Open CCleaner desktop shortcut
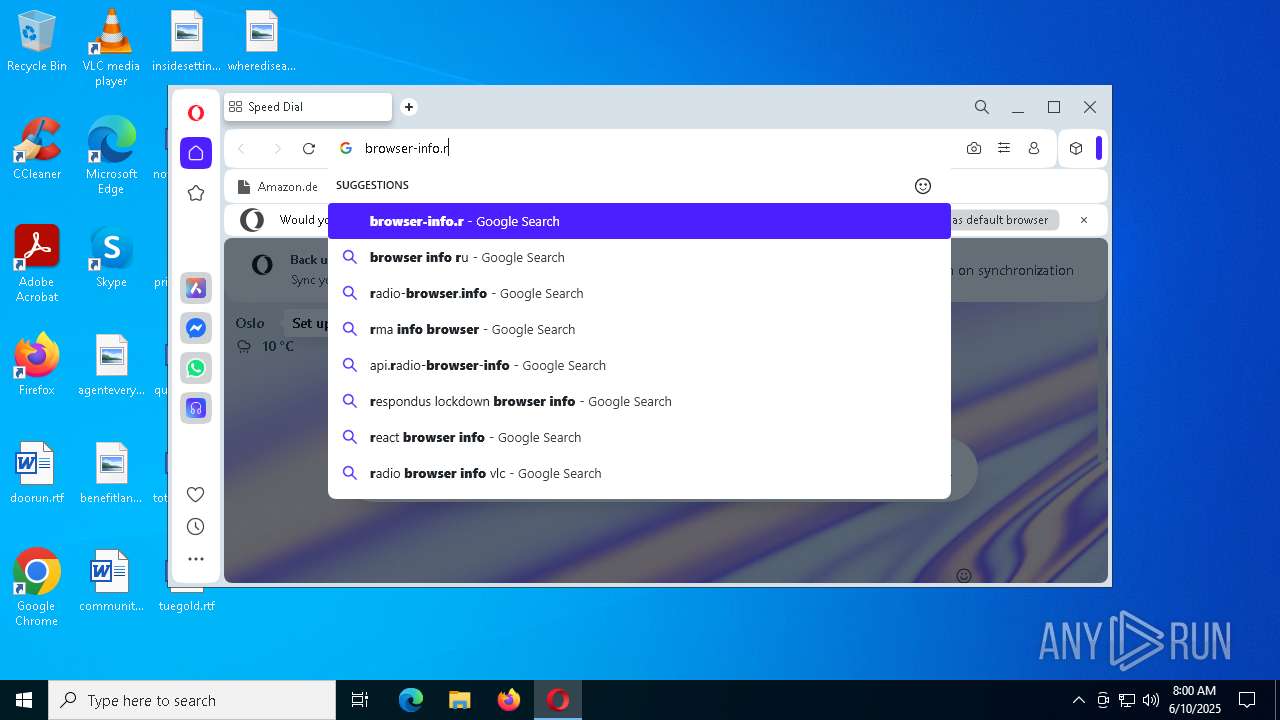This screenshot has height=720, width=1280. (x=37, y=149)
